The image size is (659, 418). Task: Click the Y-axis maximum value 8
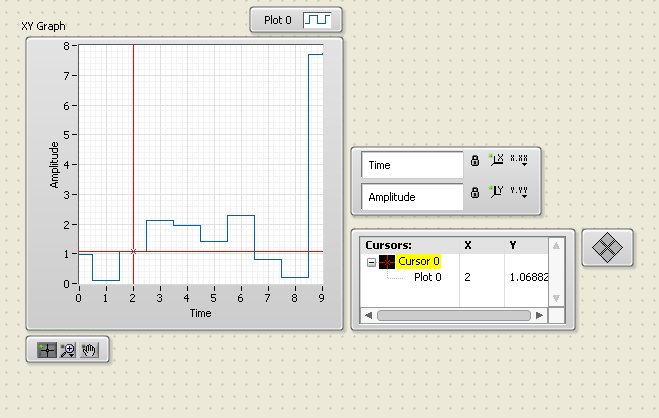[67, 45]
